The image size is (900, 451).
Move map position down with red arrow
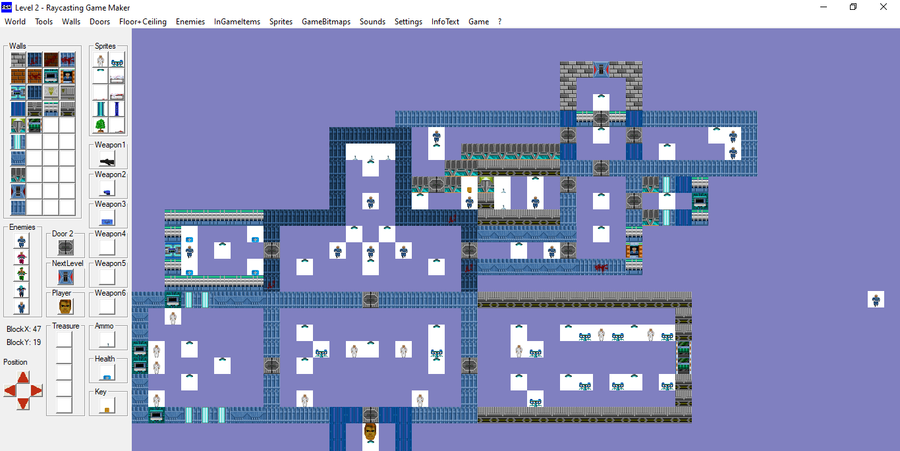[22, 403]
